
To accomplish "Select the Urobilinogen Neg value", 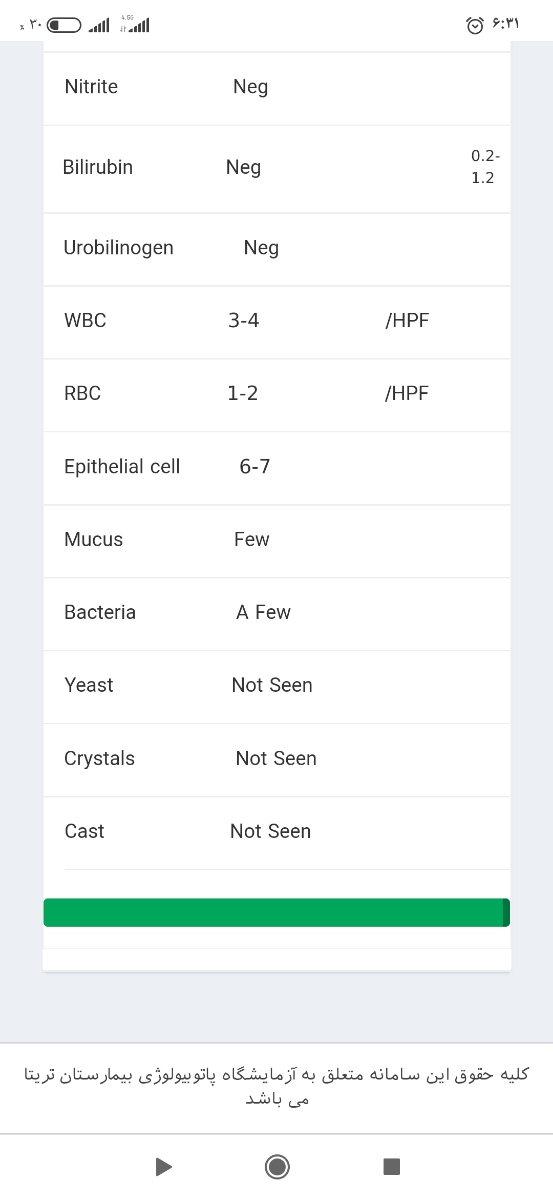I will [x=261, y=248].
